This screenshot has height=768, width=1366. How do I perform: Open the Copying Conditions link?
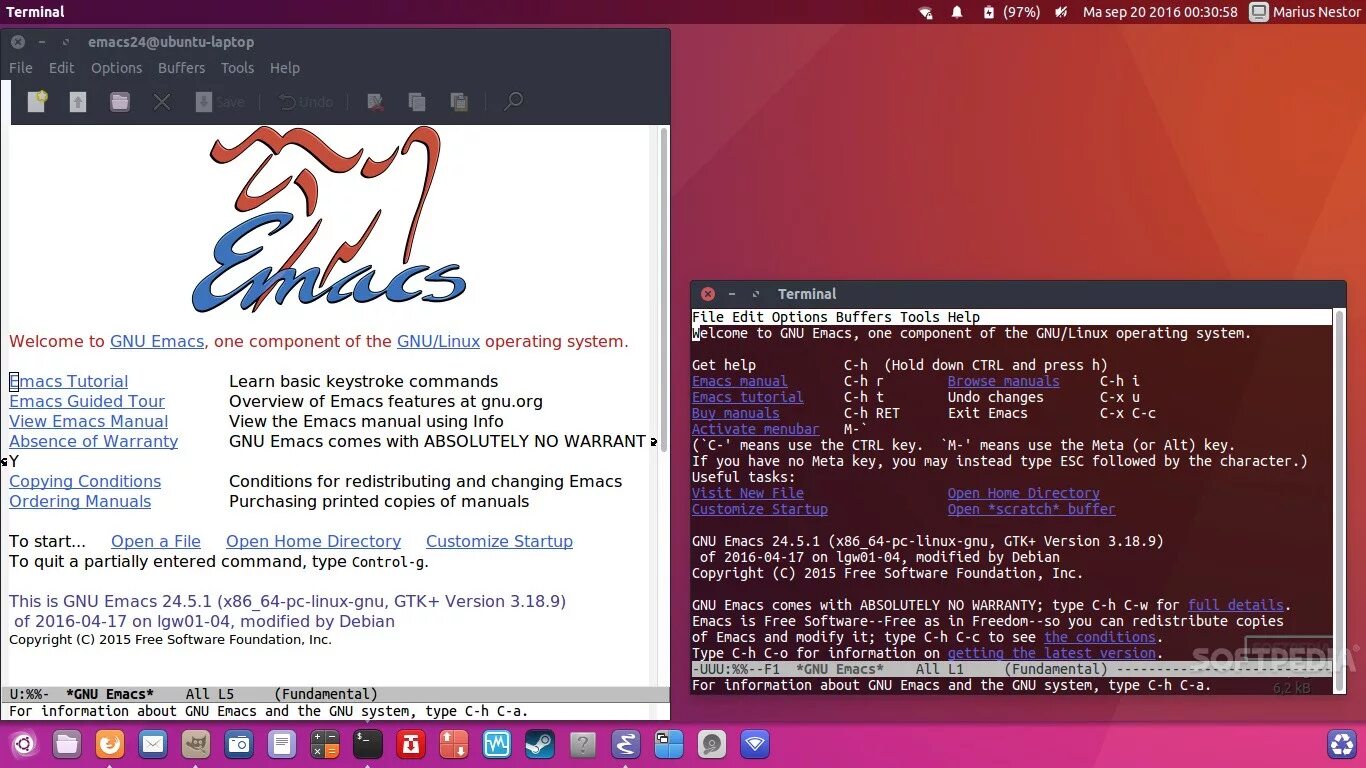coord(85,481)
